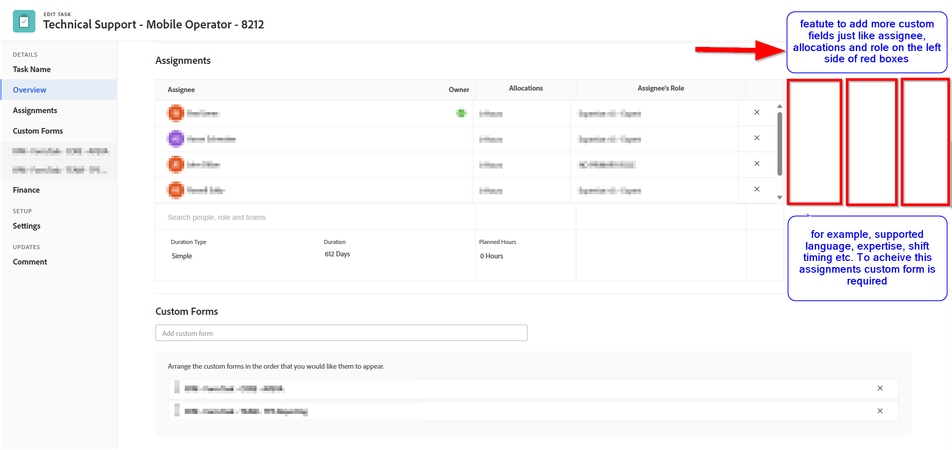Viewport: 952px width, 450px height.
Task: Select Custom Forms in the left sidebar
Action: point(38,131)
